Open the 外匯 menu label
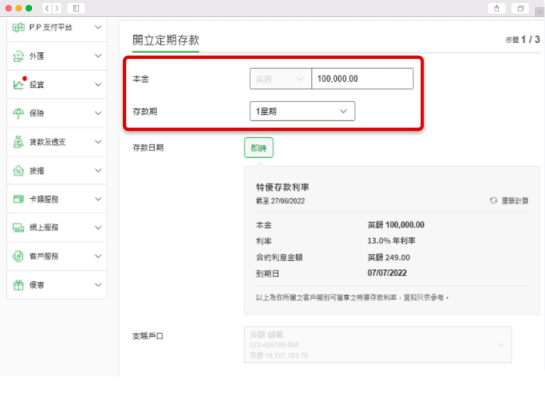 tap(36, 56)
